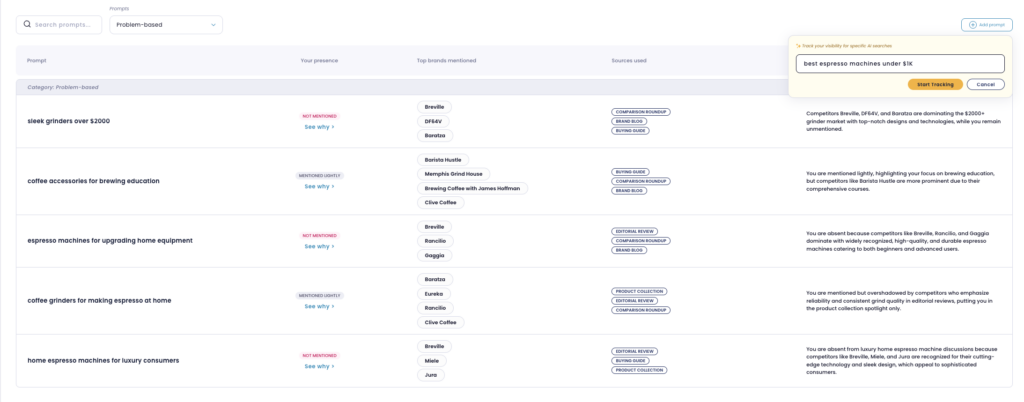Select the prompt coffee accessories for brewing education
Image resolution: width=1024 pixels, height=402 pixels.
coord(93,181)
